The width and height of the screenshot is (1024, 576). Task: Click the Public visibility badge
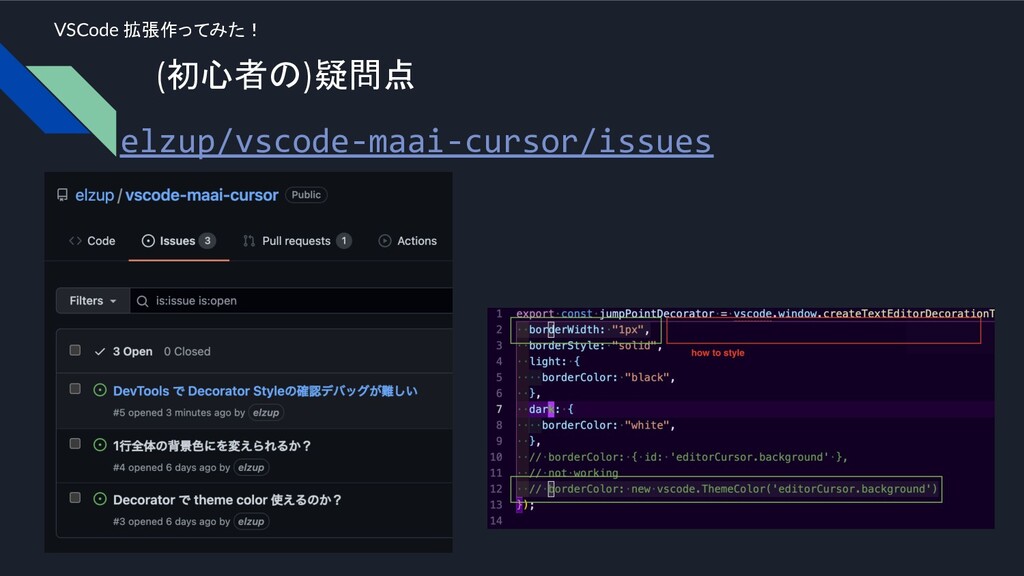[306, 195]
